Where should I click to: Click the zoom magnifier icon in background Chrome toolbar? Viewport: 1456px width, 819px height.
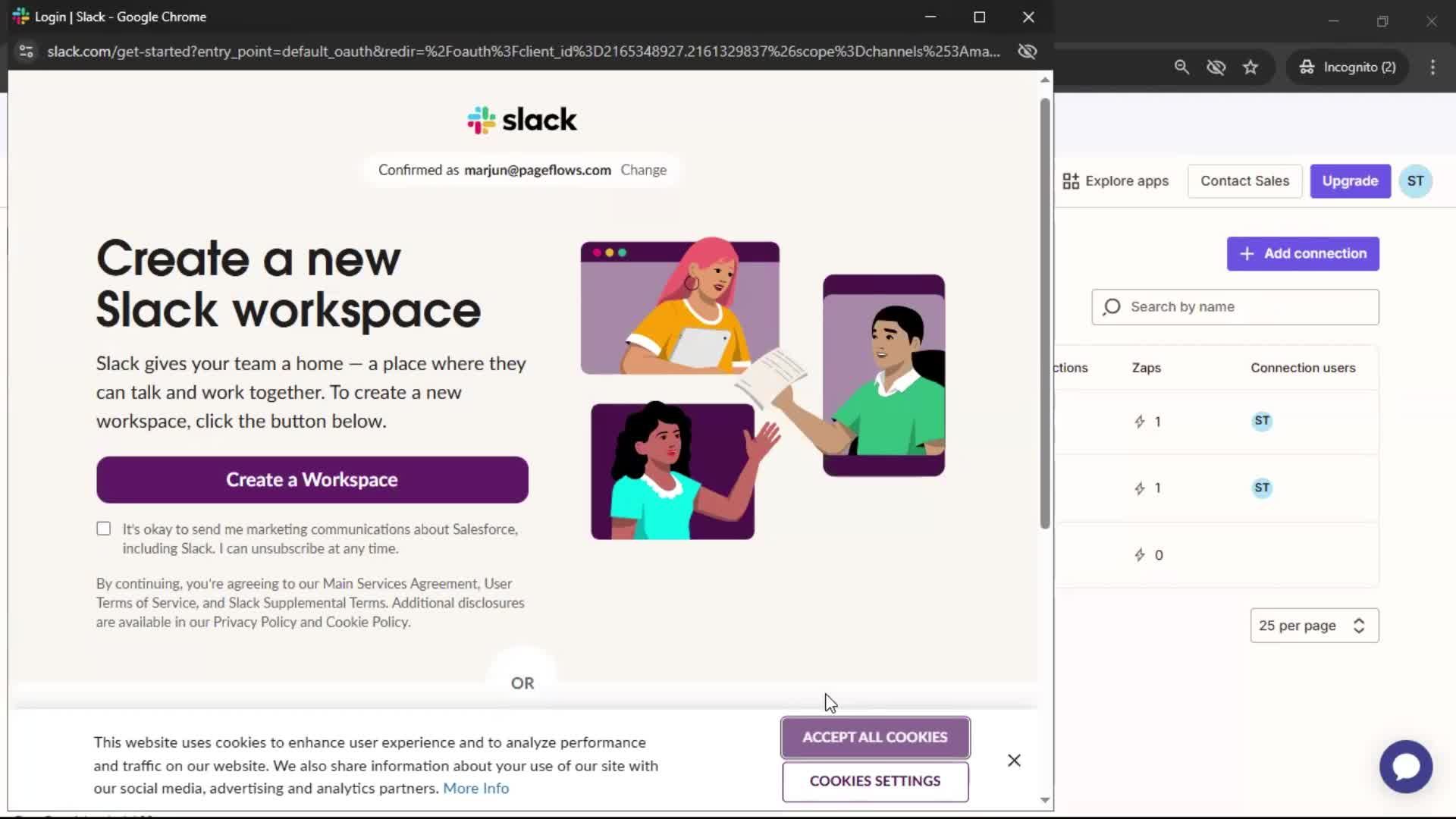[1181, 67]
